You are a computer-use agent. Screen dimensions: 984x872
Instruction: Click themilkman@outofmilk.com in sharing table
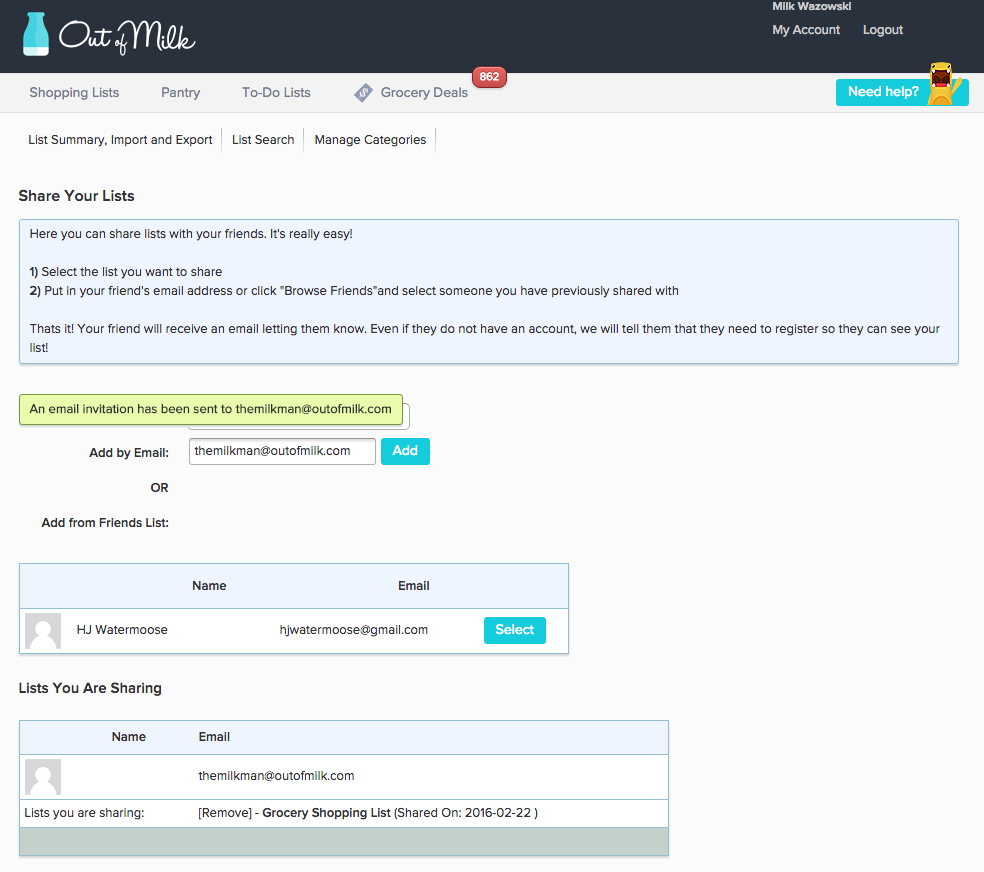tap(277, 776)
